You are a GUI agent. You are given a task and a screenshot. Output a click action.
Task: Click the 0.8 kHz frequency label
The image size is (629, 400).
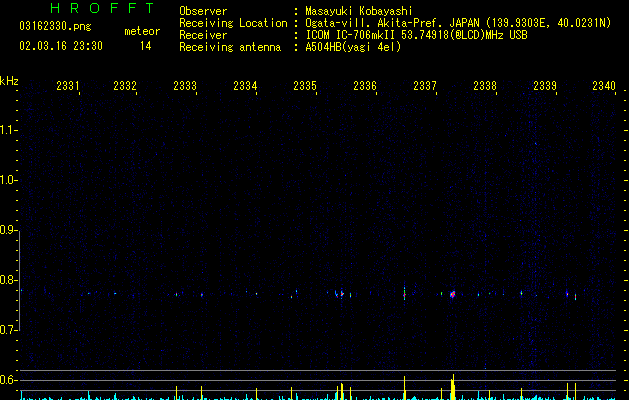8,280
